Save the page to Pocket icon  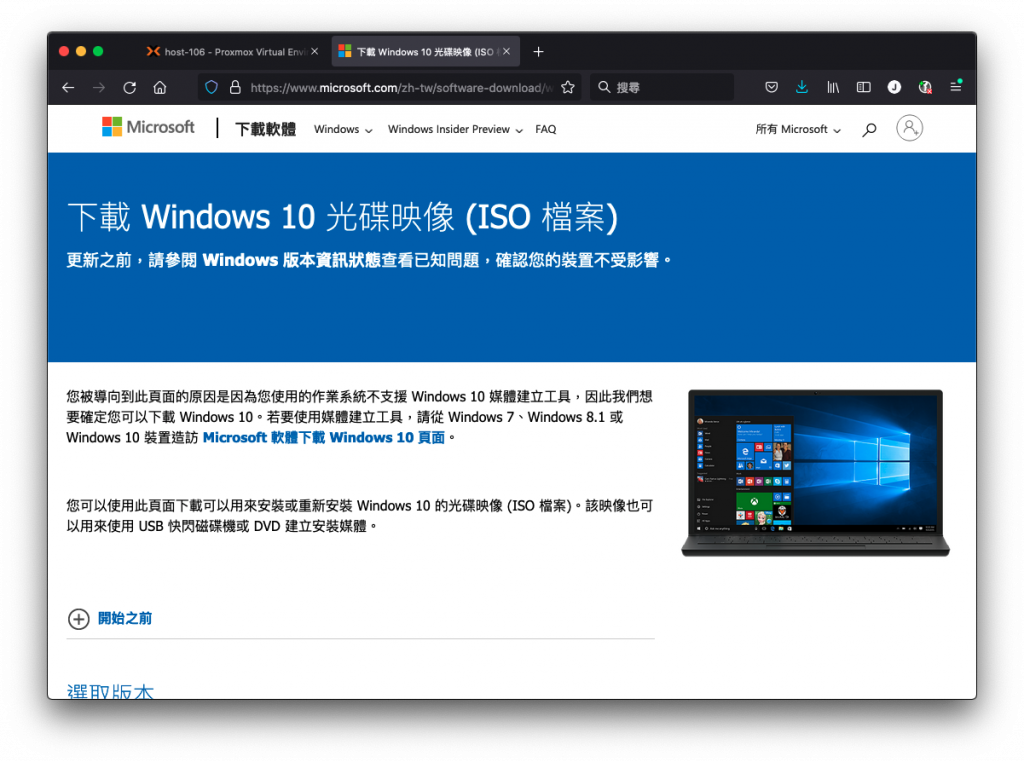[771, 87]
